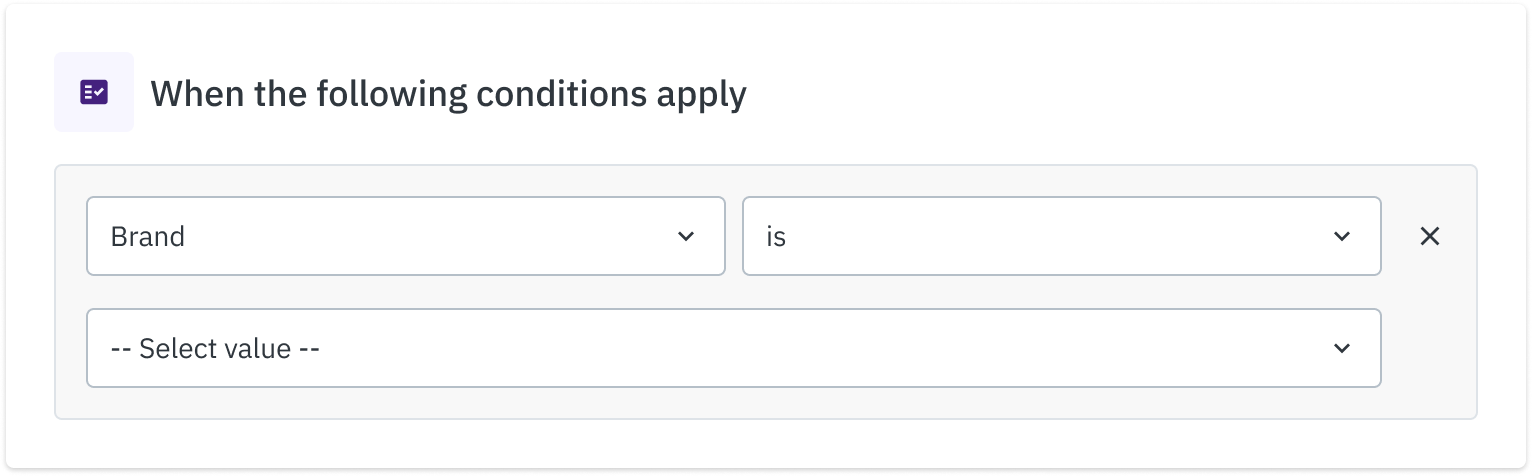Click the white space right of the heading
This screenshot has width=1532, height=476.
(1100, 94)
